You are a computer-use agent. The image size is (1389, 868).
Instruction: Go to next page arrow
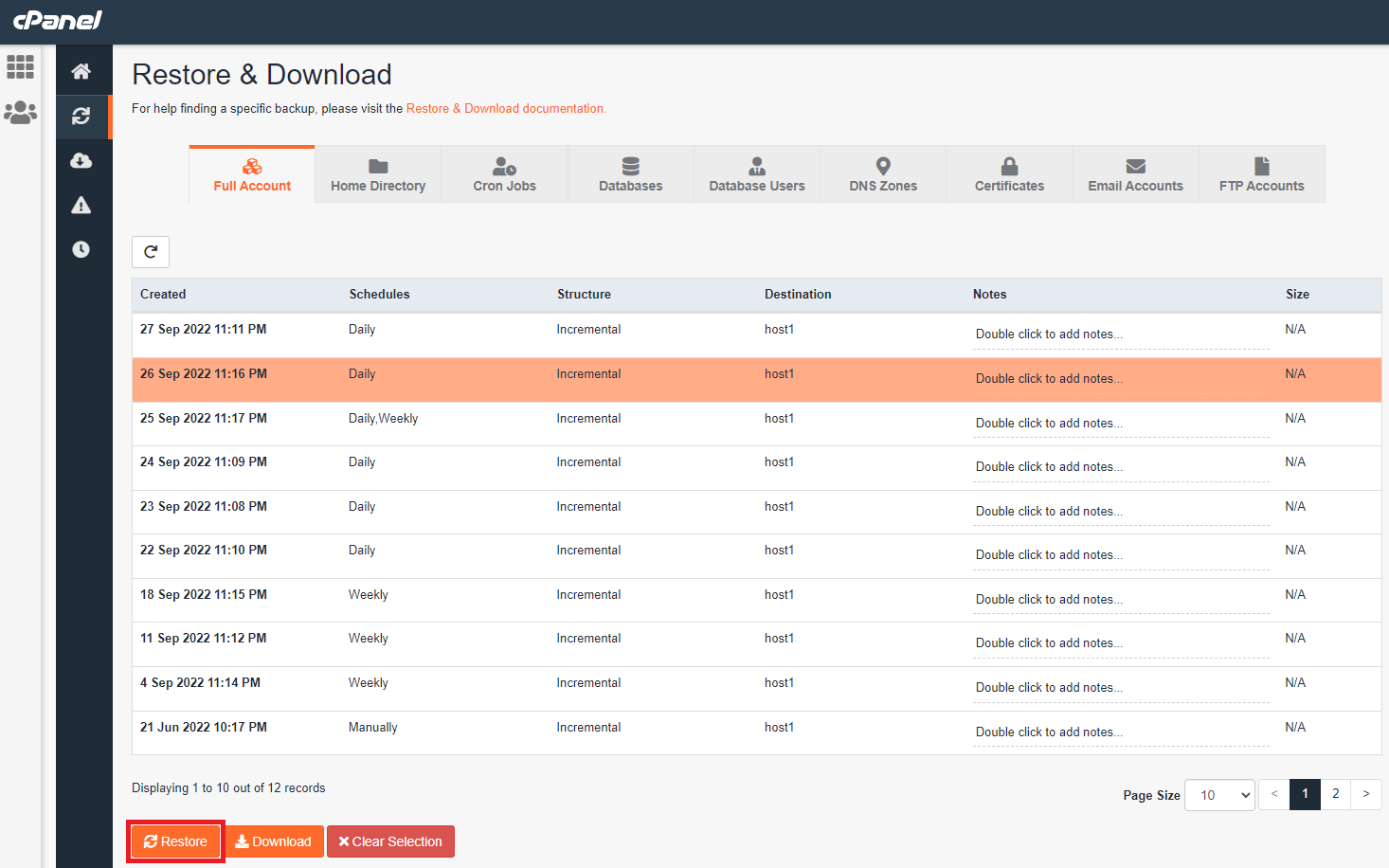click(1365, 794)
